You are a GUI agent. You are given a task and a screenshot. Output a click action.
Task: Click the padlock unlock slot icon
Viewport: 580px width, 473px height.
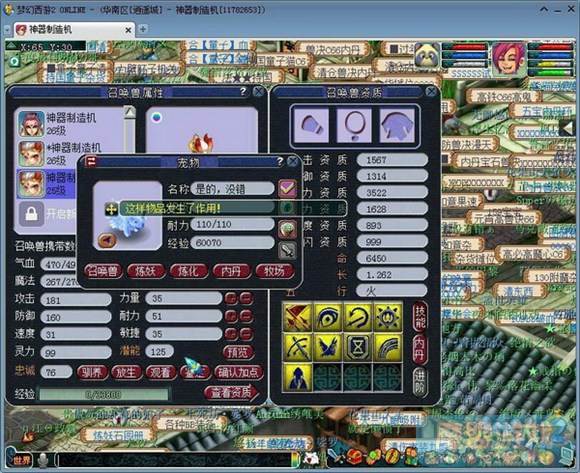[31, 214]
